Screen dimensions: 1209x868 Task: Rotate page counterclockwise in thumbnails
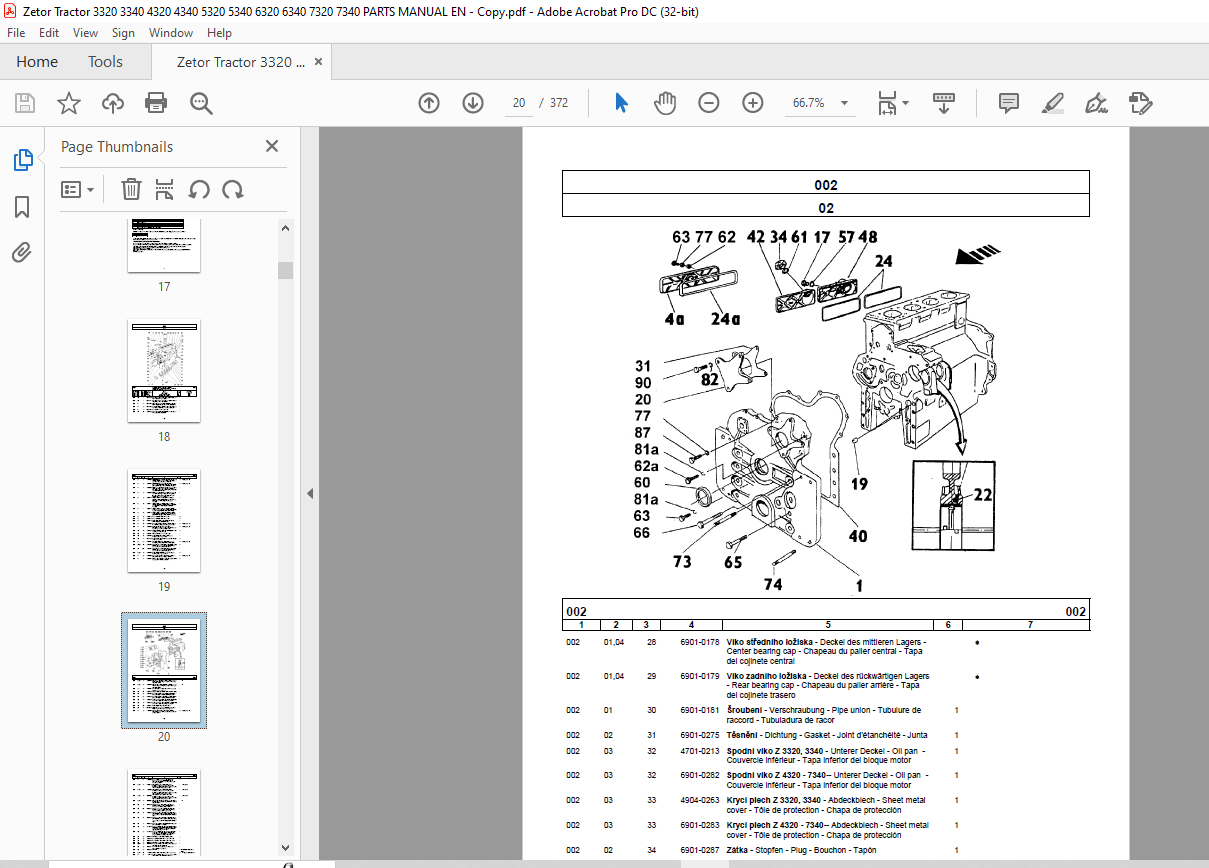[x=199, y=189]
